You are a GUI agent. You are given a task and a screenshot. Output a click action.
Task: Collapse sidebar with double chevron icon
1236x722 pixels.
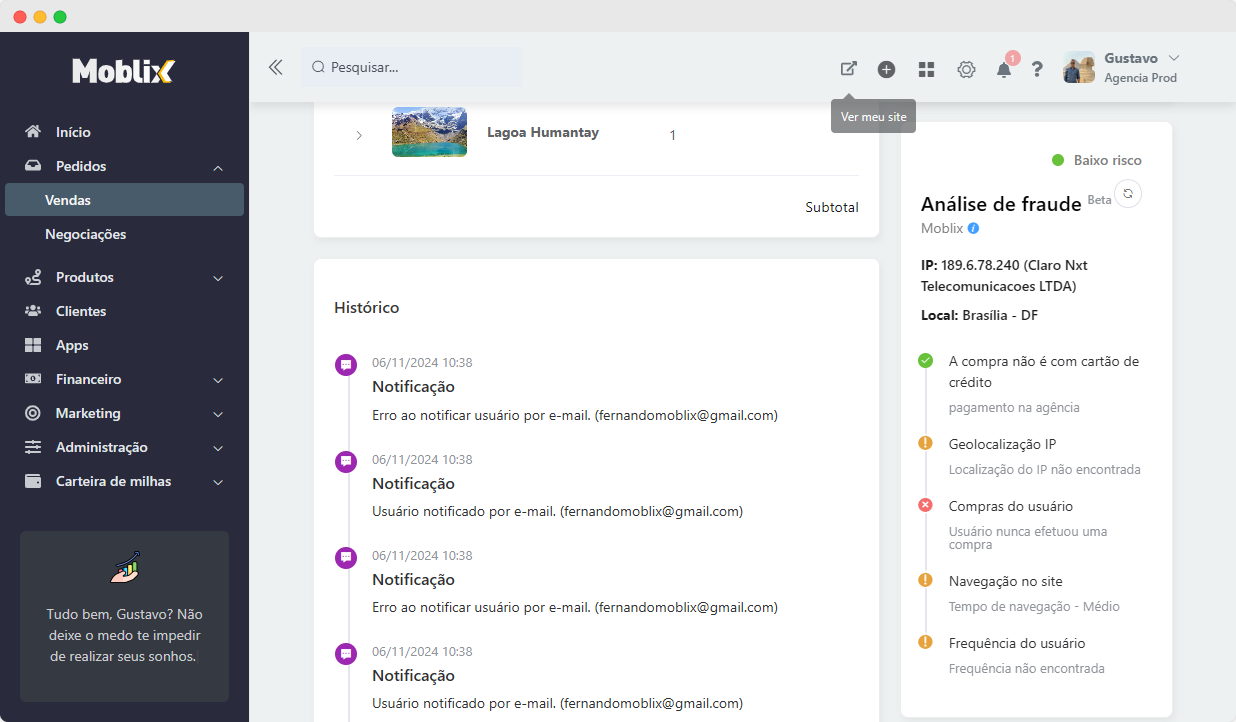pyautogui.click(x=276, y=67)
